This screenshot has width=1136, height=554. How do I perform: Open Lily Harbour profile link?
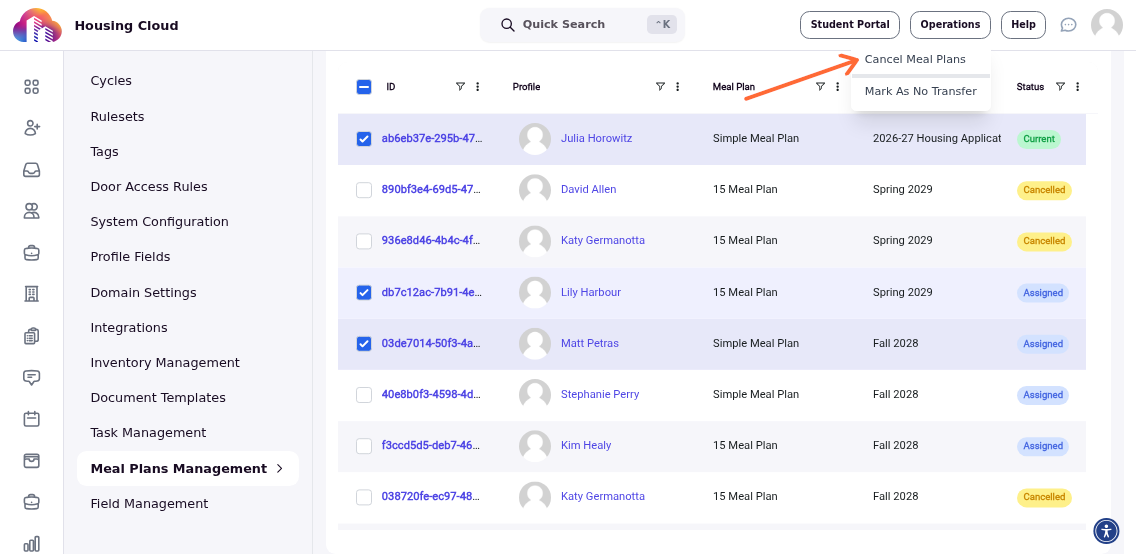pos(590,293)
